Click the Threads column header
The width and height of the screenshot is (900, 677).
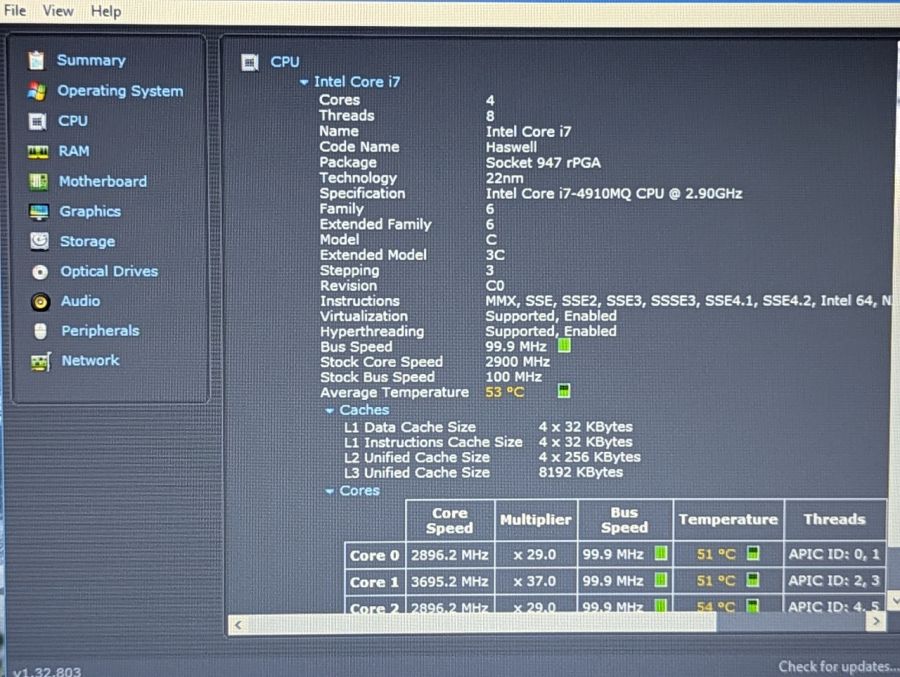pos(834,519)
